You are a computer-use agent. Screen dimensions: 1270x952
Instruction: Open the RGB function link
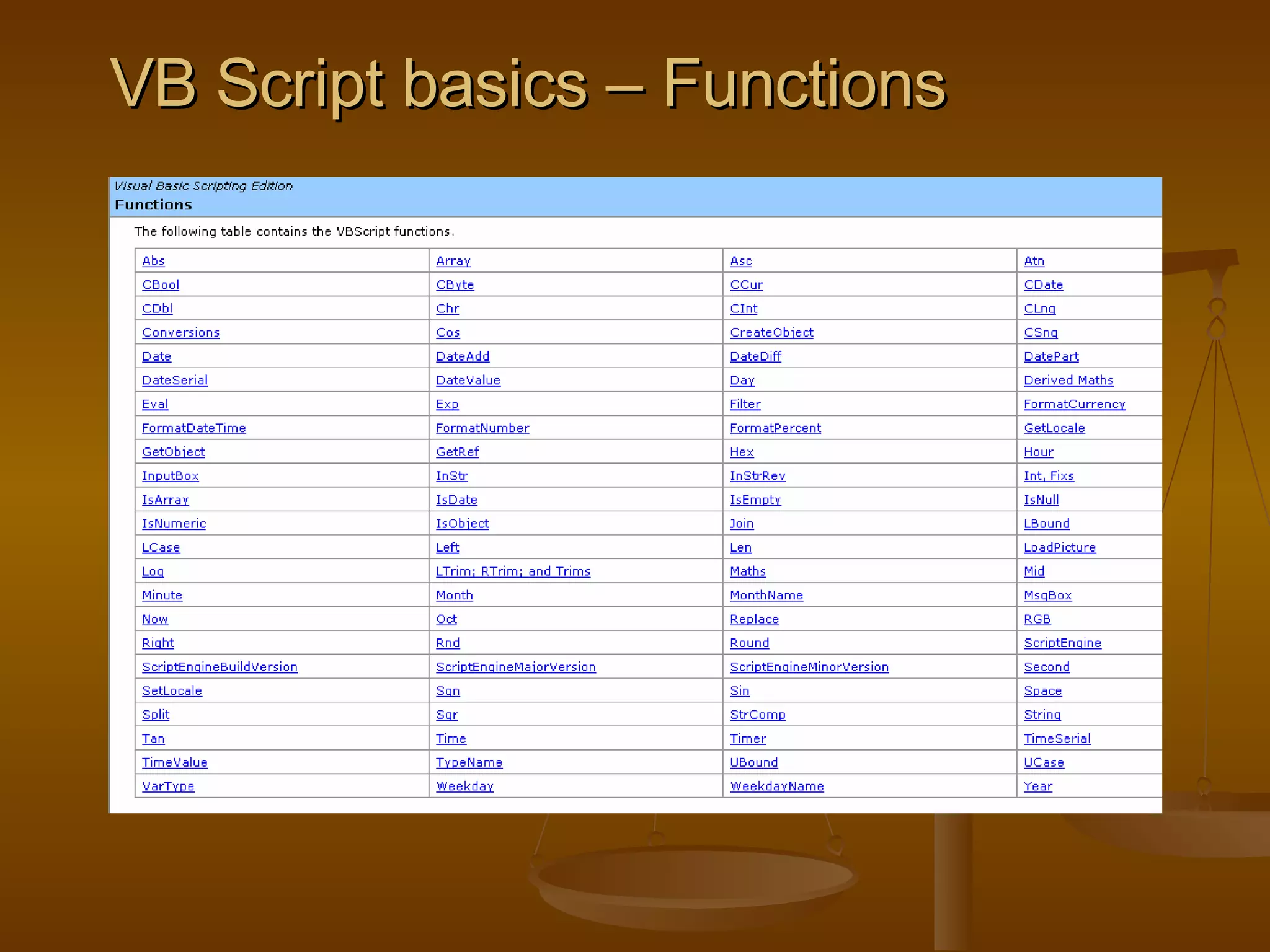(1037, 619)
